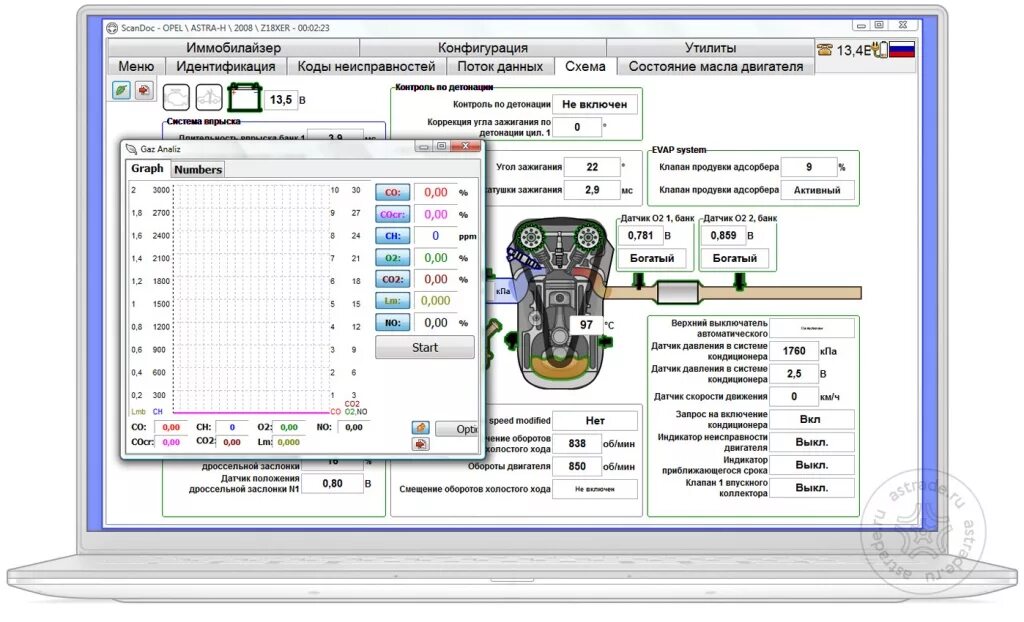Toggle the CH: channel button
The image size is (1024, 622).
tap(392, 236)
